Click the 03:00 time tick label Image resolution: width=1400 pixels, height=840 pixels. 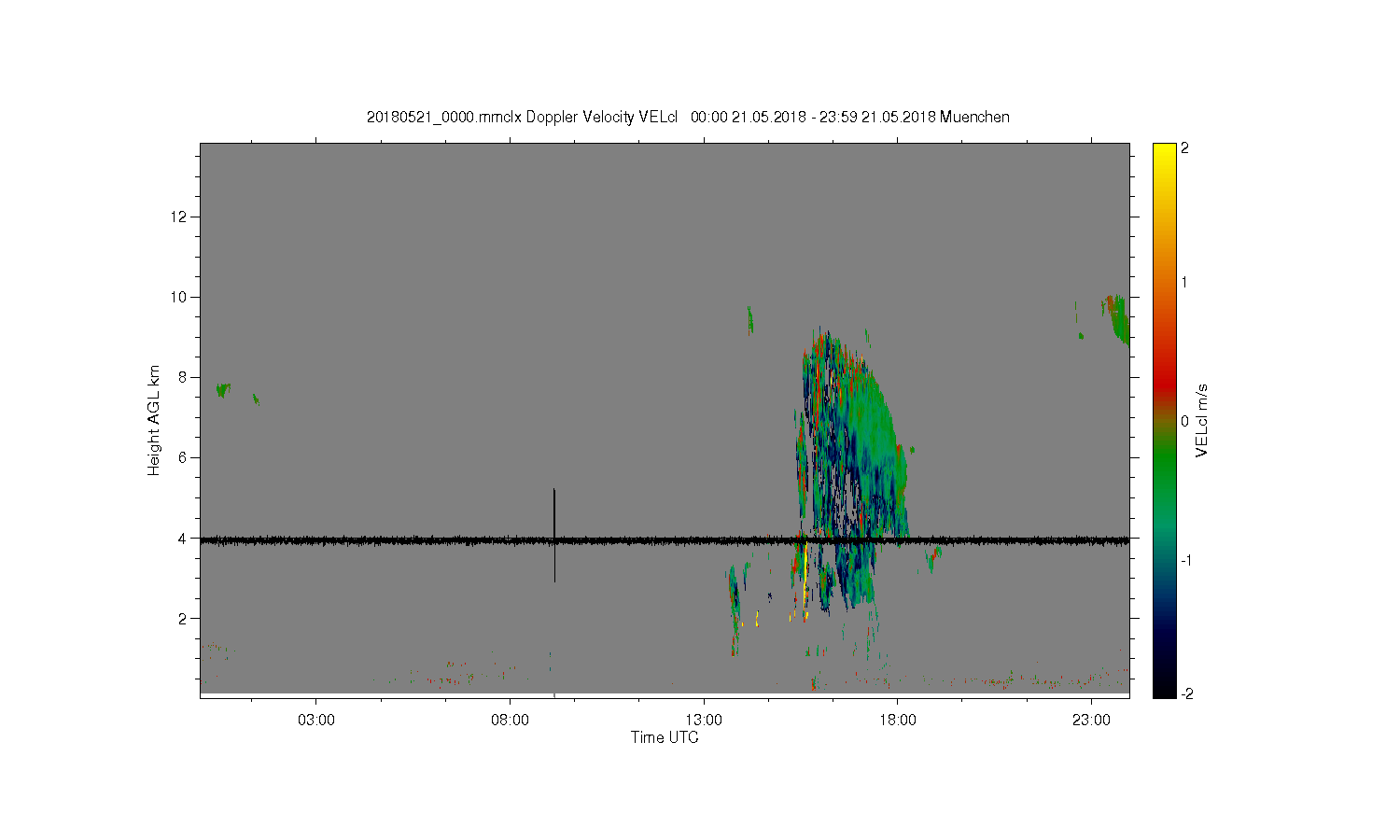click(x=316, y=721)
